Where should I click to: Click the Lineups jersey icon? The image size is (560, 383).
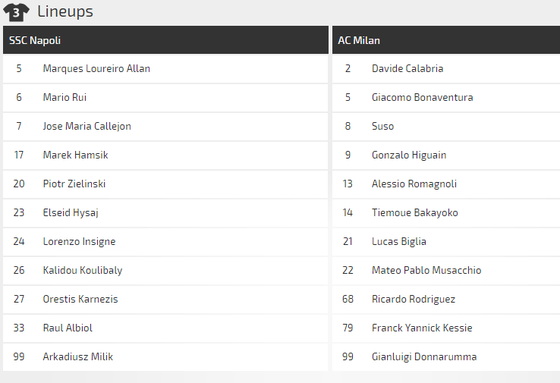(x=16, y=13)
